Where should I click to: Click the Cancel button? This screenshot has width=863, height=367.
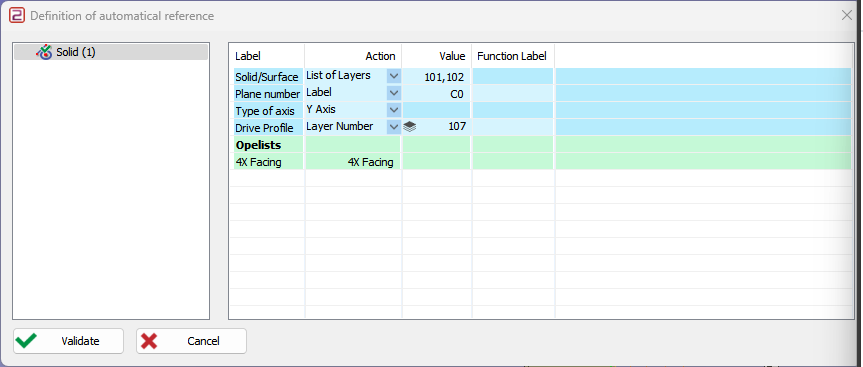(192, 341)
